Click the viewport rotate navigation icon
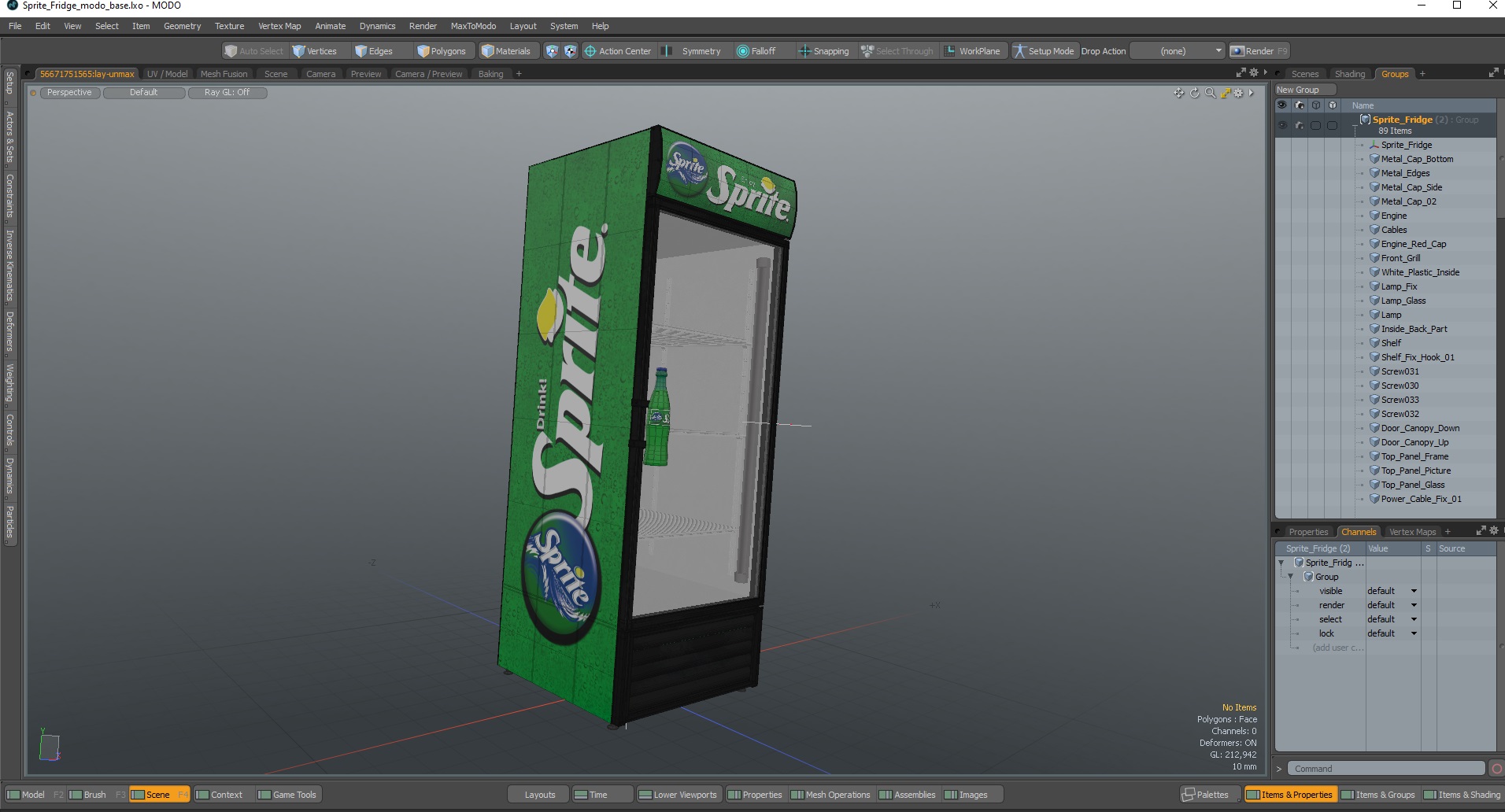 [x=1194, y=93]
